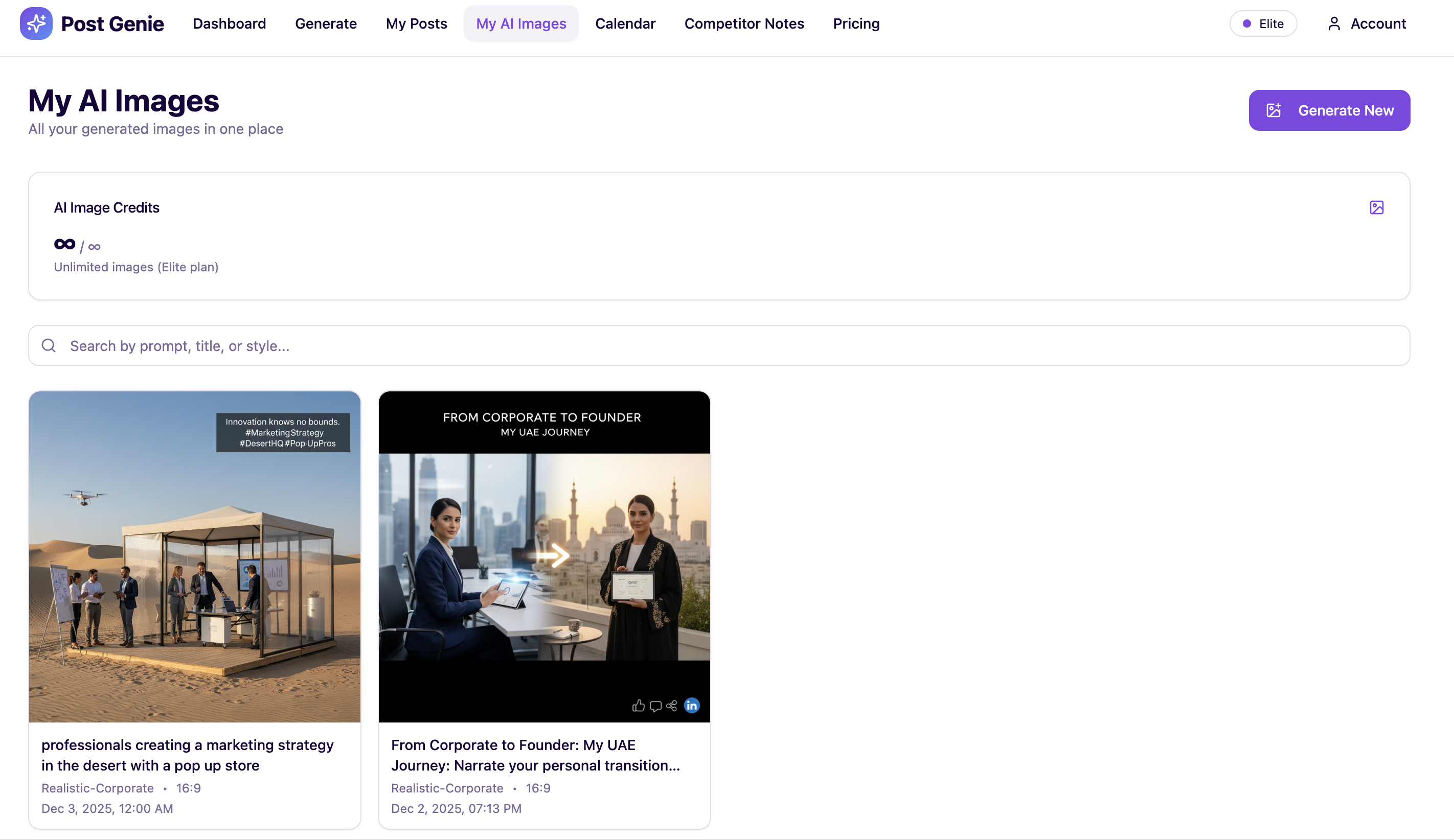This screenshot has height=840, width=1454.
Task: Click the Elite plan badge
Action: [1262, 24]
